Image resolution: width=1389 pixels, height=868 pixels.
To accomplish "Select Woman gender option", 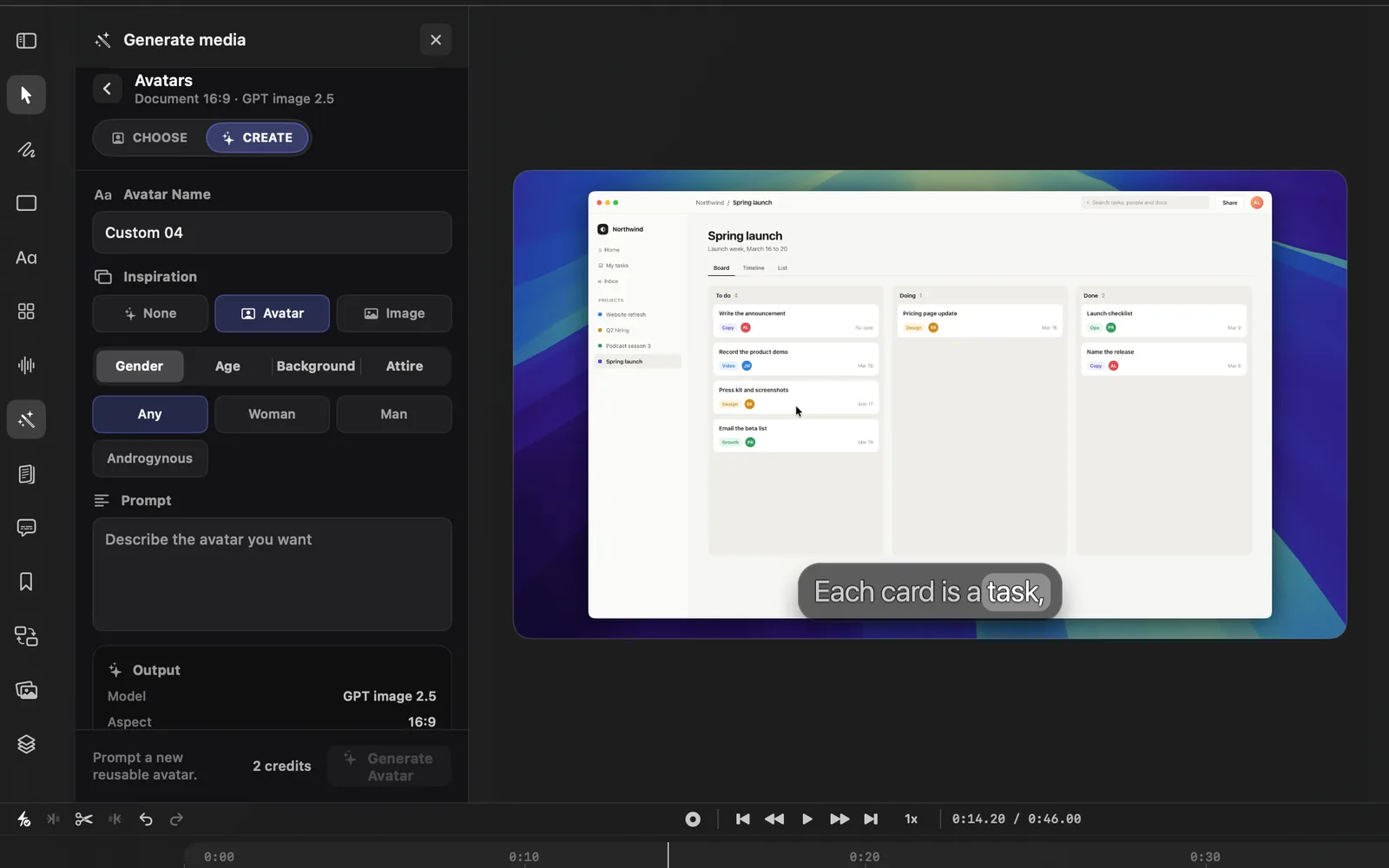I will point(272,414).
